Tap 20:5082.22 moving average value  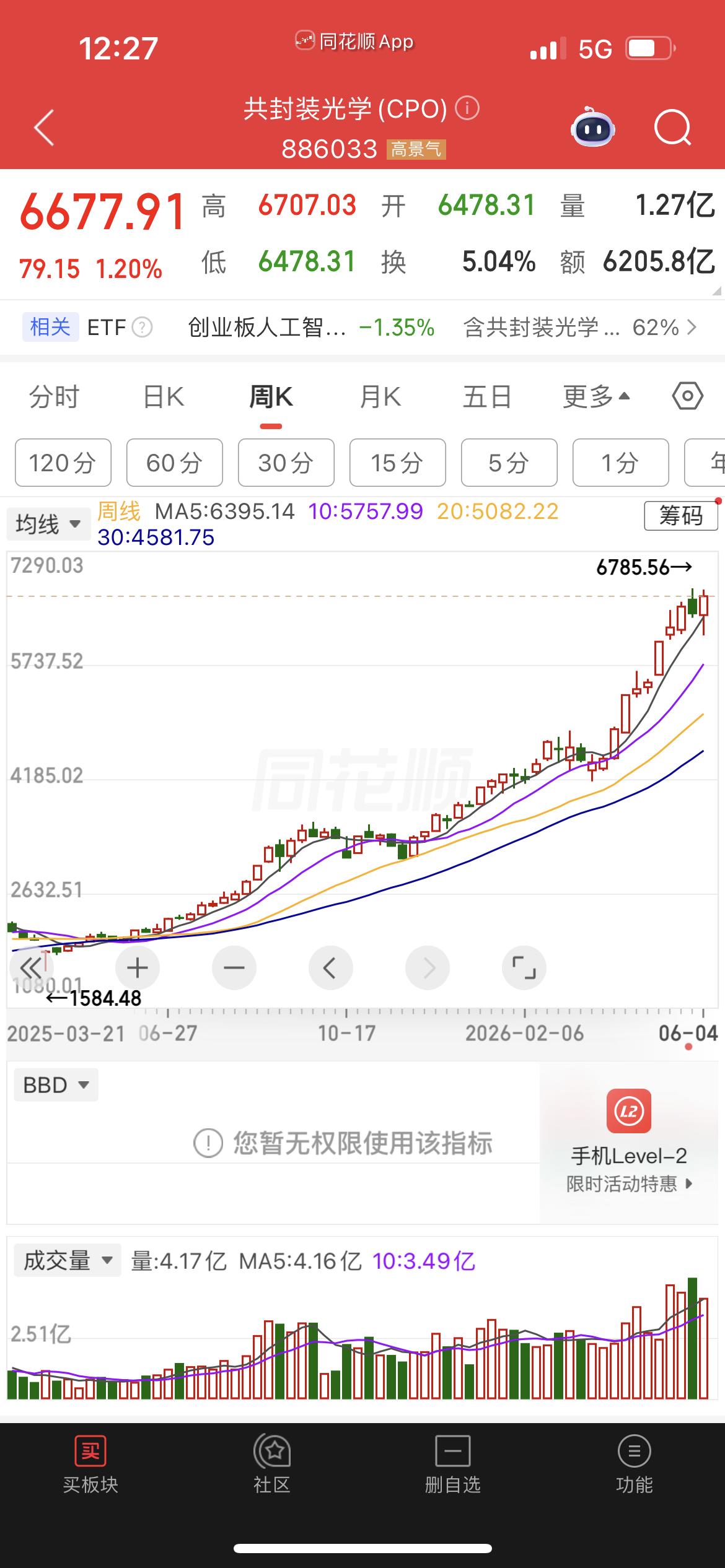[x=498, y=512]
